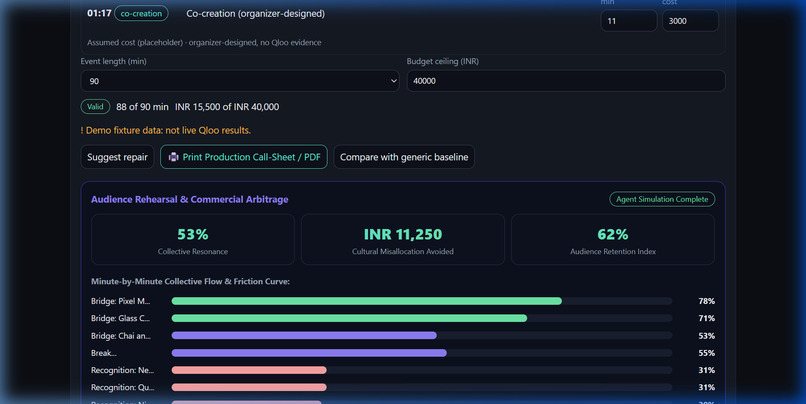This screenshot has width=806, height=404.
Task: Click INR 11,250 Cultural Misallocation card
Action: point(403,240)
